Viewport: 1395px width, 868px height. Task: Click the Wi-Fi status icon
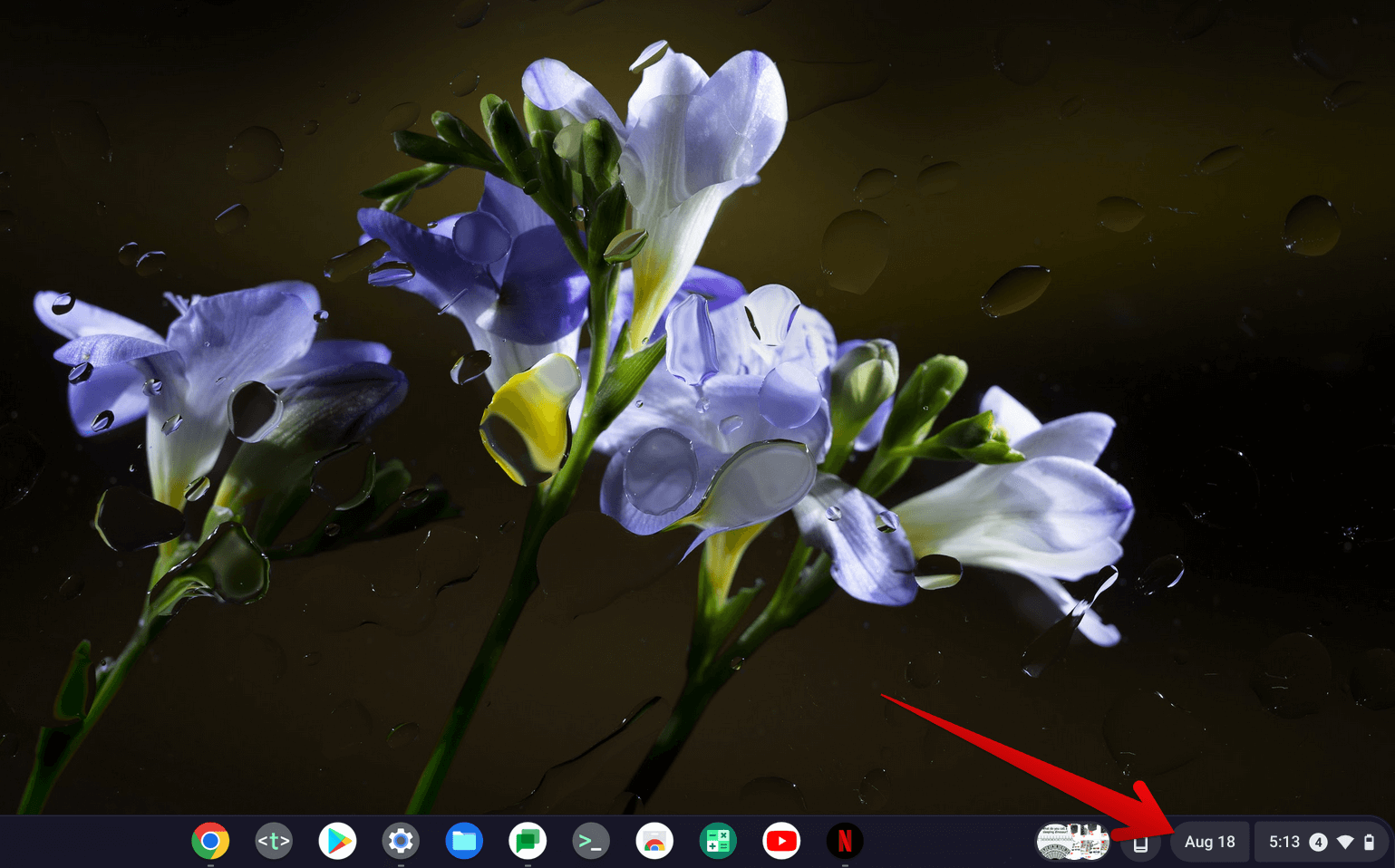tap(1345, 843)
